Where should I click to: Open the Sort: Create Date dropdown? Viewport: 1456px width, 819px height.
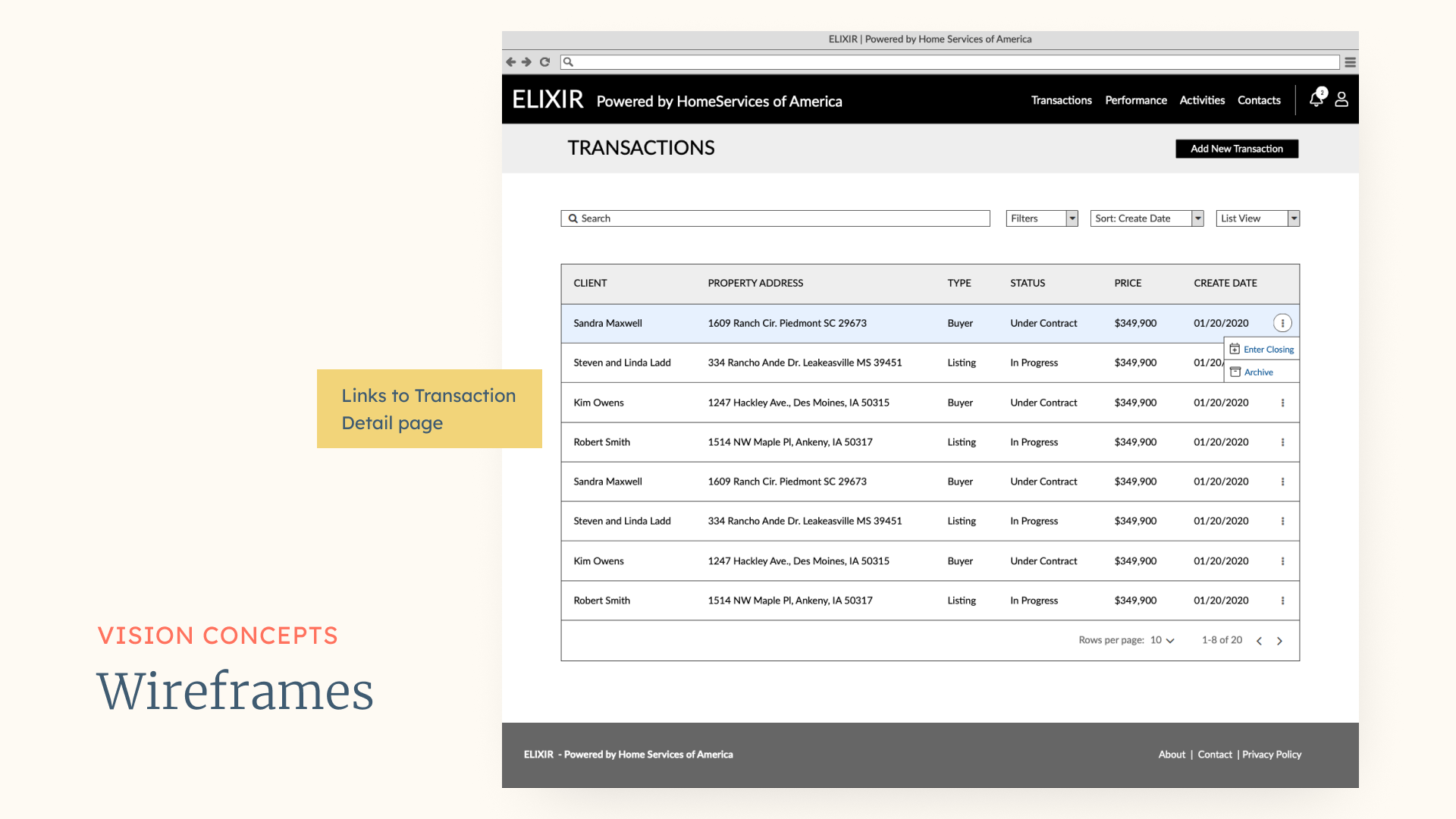click(x=1147, y=218)
